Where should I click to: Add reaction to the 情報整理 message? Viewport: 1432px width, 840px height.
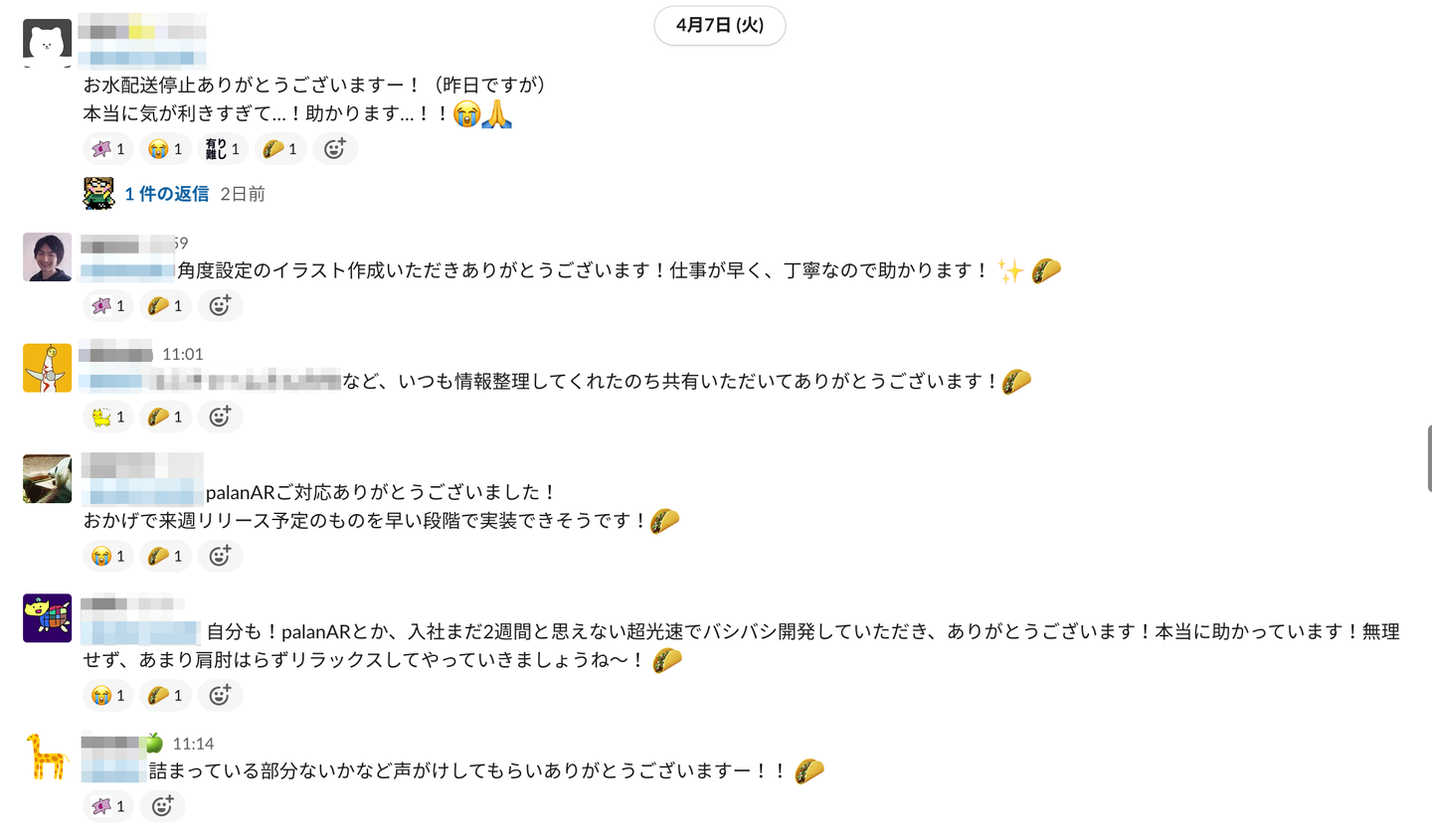click(x=220, y=418)
